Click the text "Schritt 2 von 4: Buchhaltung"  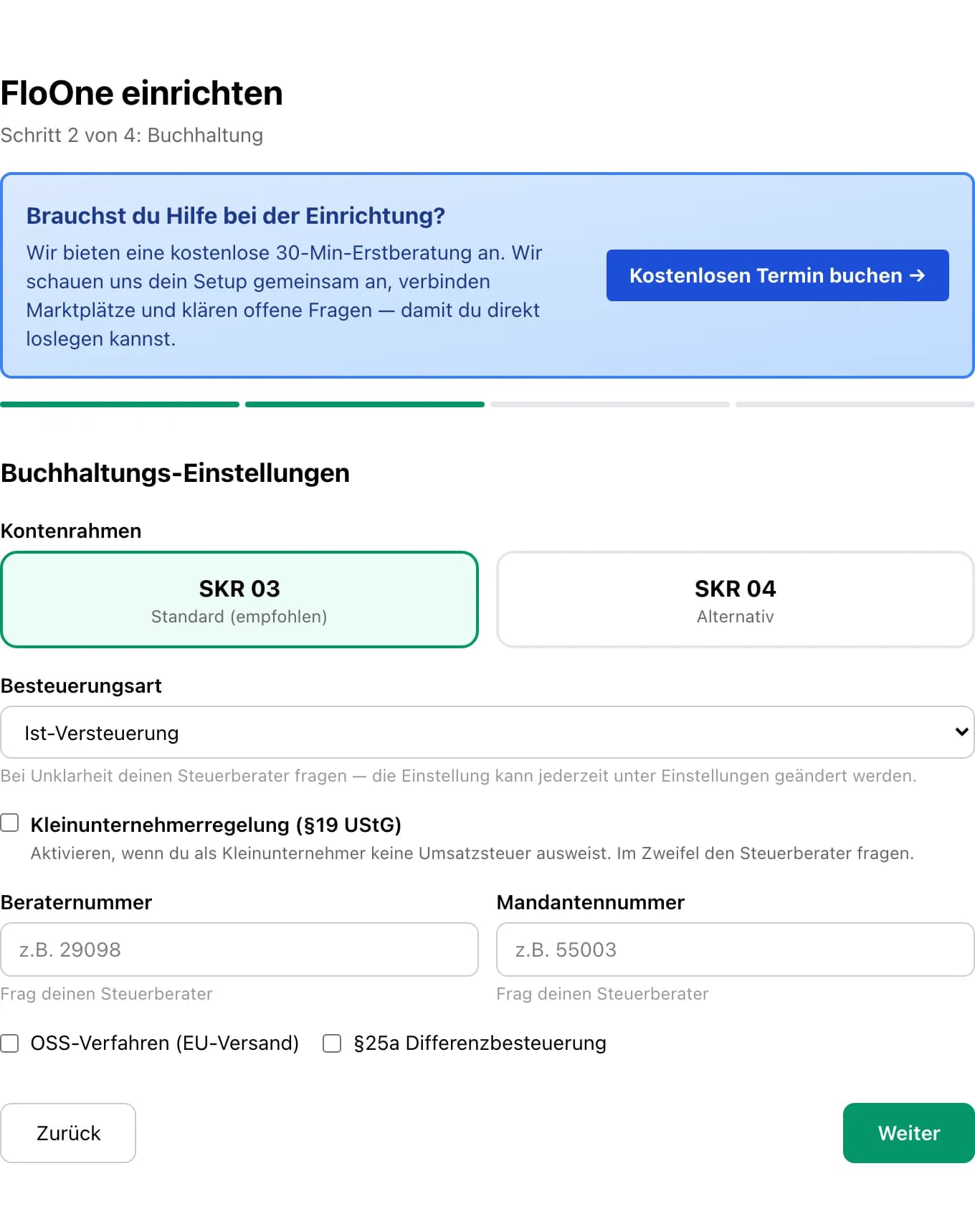[x=132, y=135]
